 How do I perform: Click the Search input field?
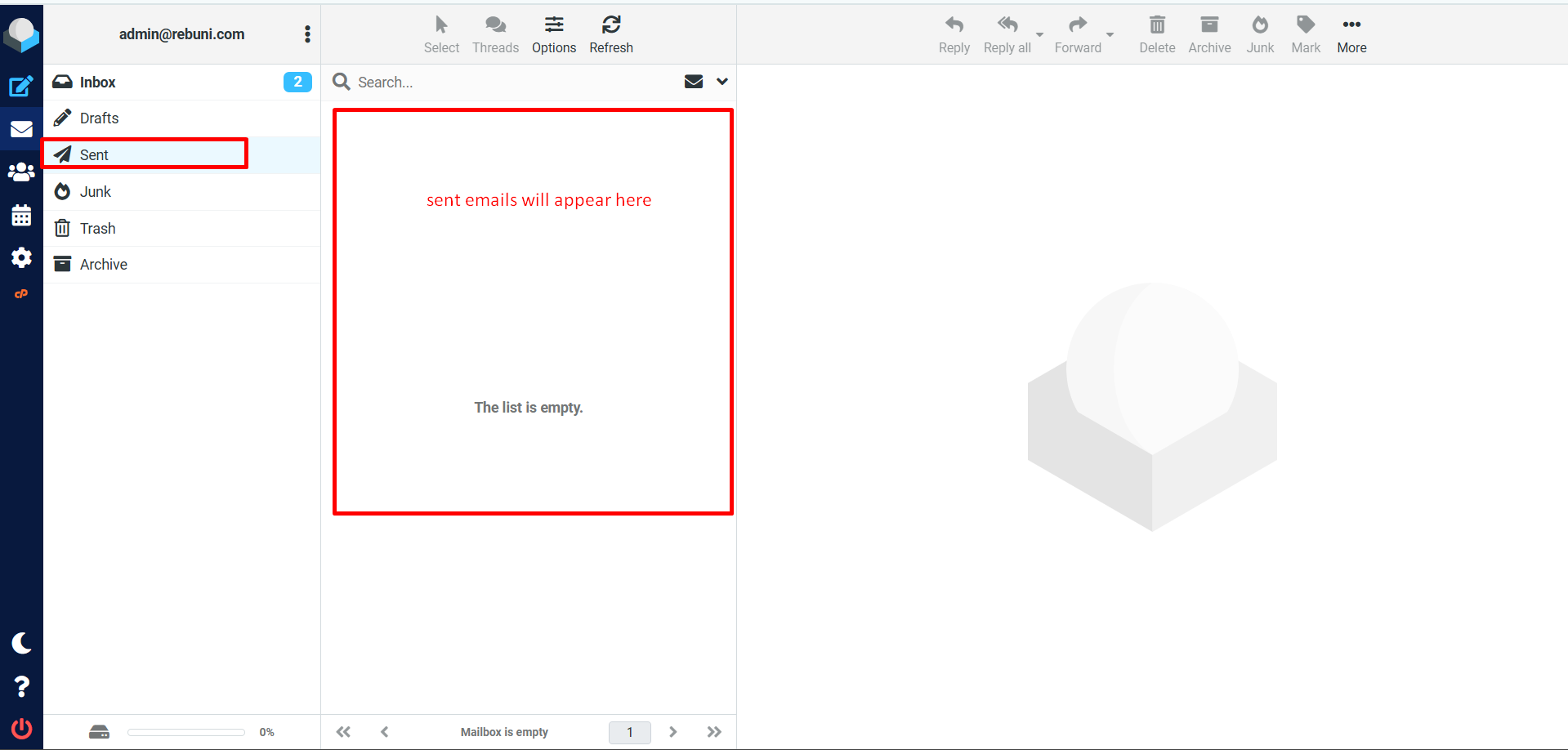pyautogui.click(x=515, y=82)
